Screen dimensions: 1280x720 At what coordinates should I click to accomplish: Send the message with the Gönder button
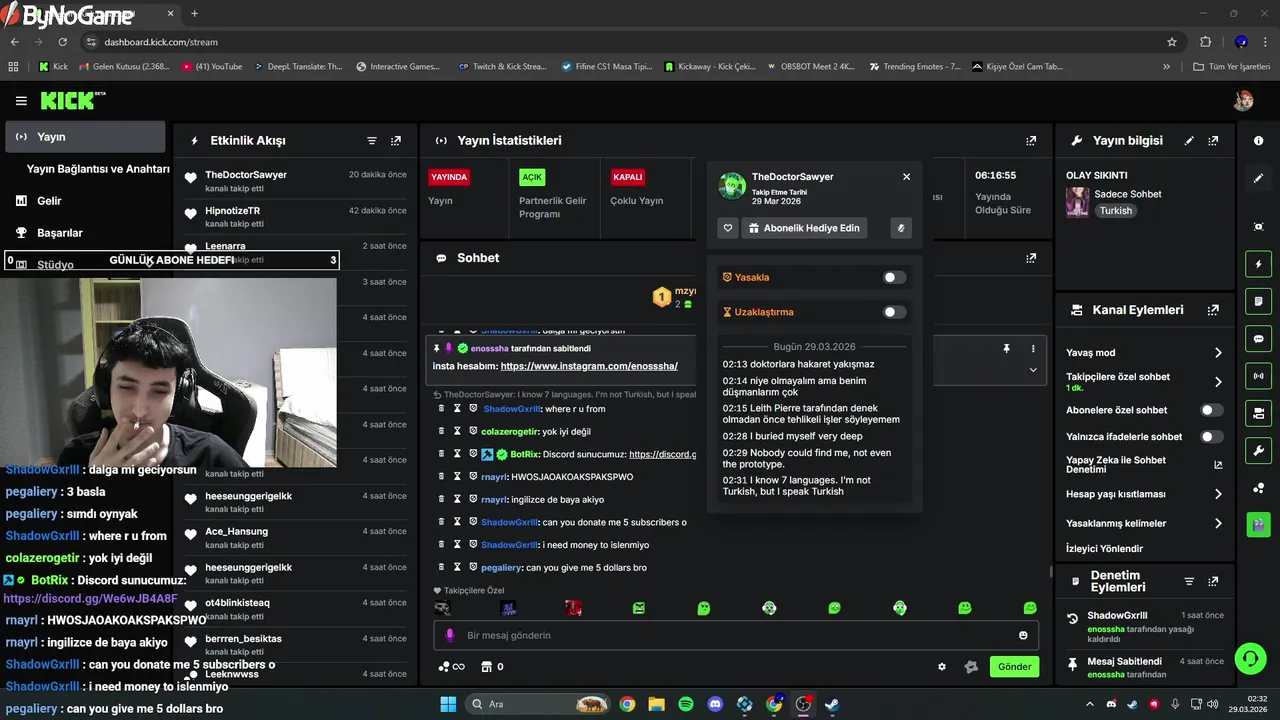pyautogui.click(x=1014, y=667)
